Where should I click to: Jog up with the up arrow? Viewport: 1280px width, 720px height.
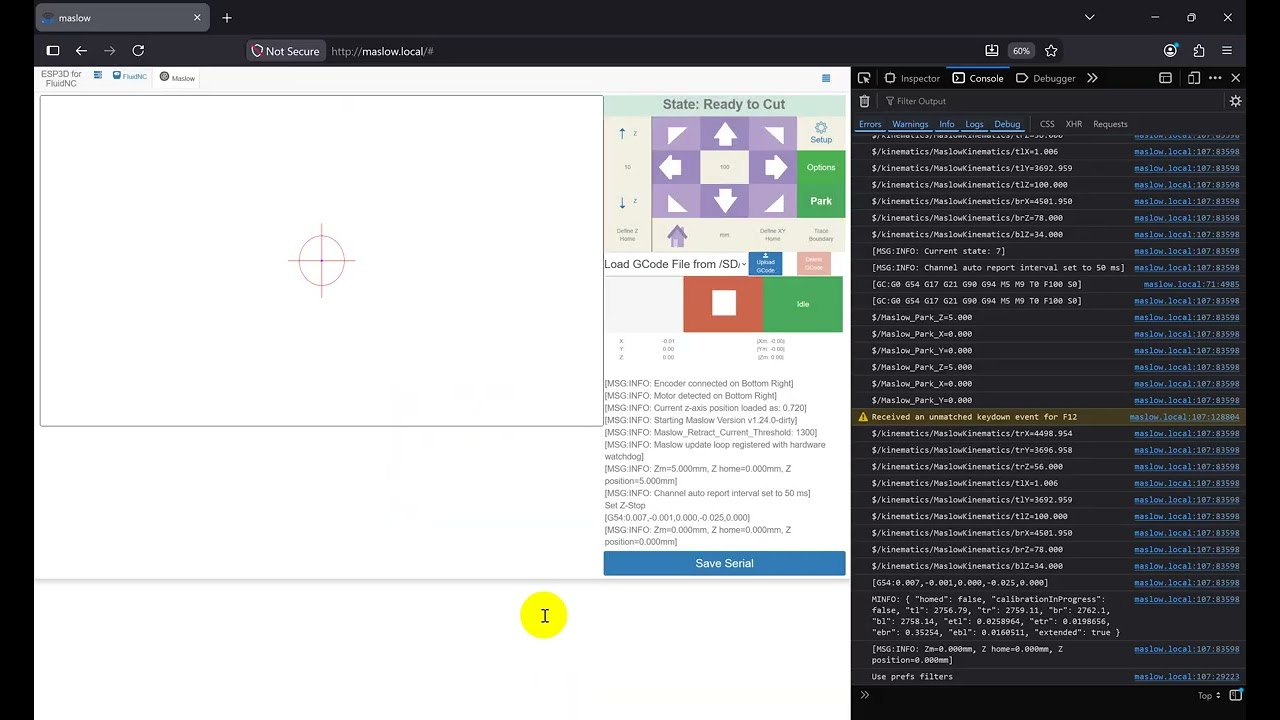725,134
